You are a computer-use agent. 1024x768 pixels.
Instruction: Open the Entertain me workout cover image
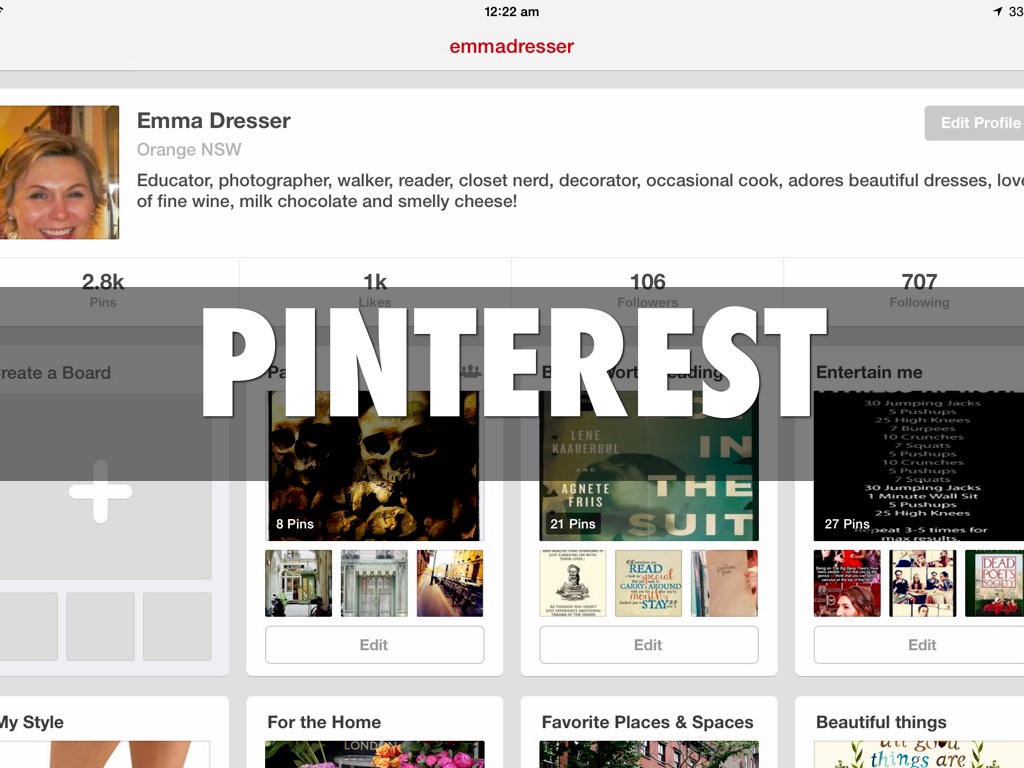pos(919,466)
